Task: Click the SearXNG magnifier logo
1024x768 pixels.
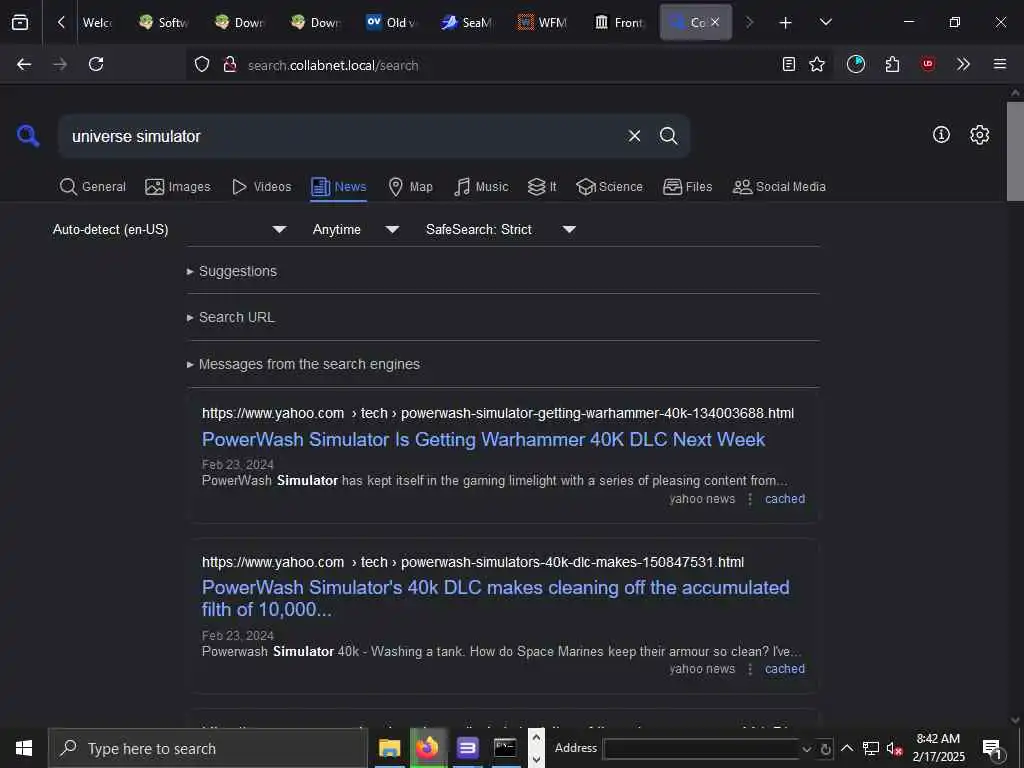Action: 27,136
